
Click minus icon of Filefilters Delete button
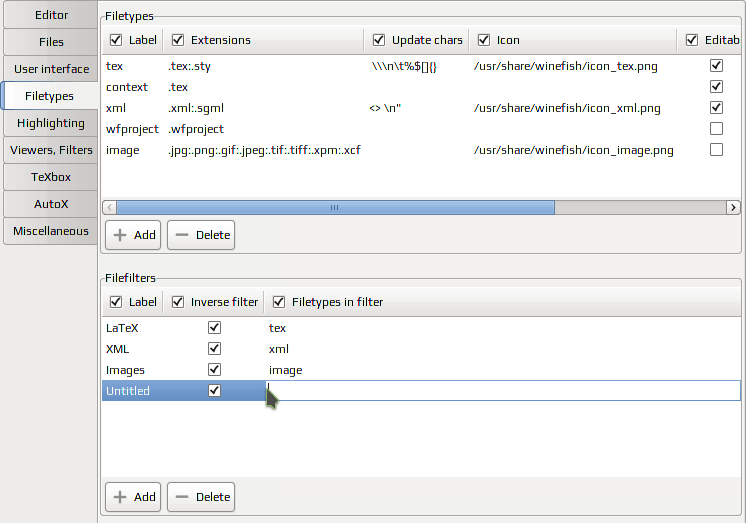182,497
